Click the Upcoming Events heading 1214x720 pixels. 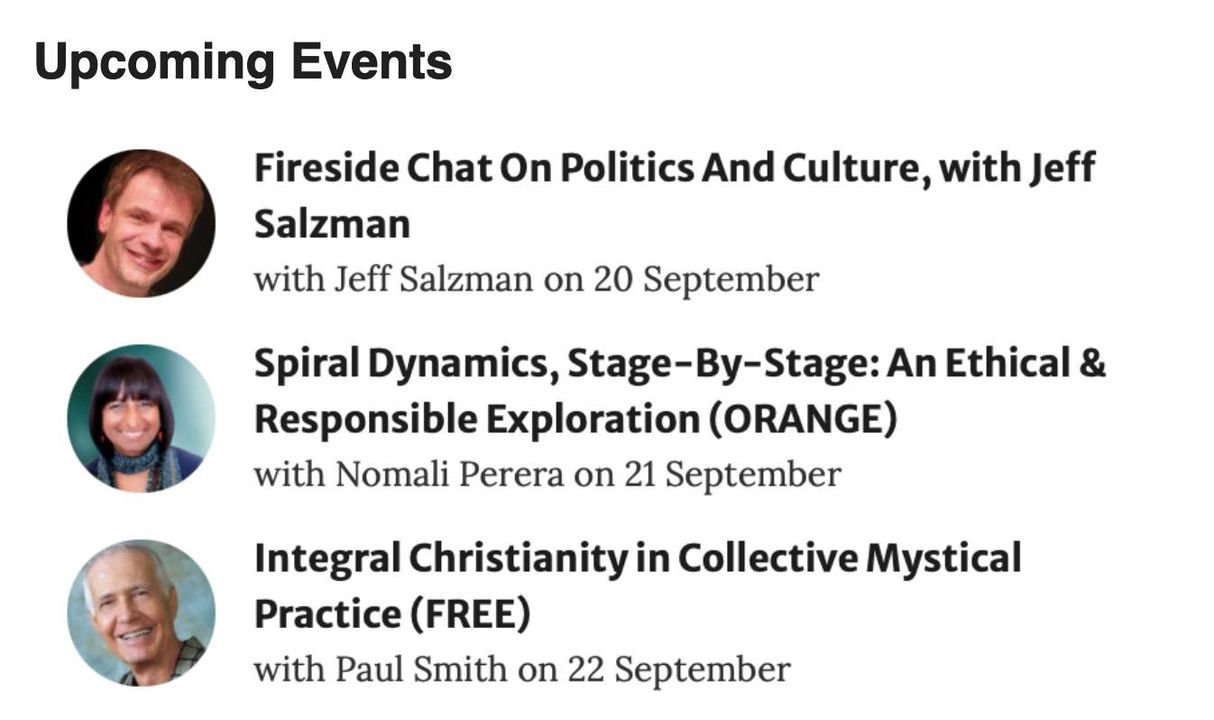[x=243, y=63]
